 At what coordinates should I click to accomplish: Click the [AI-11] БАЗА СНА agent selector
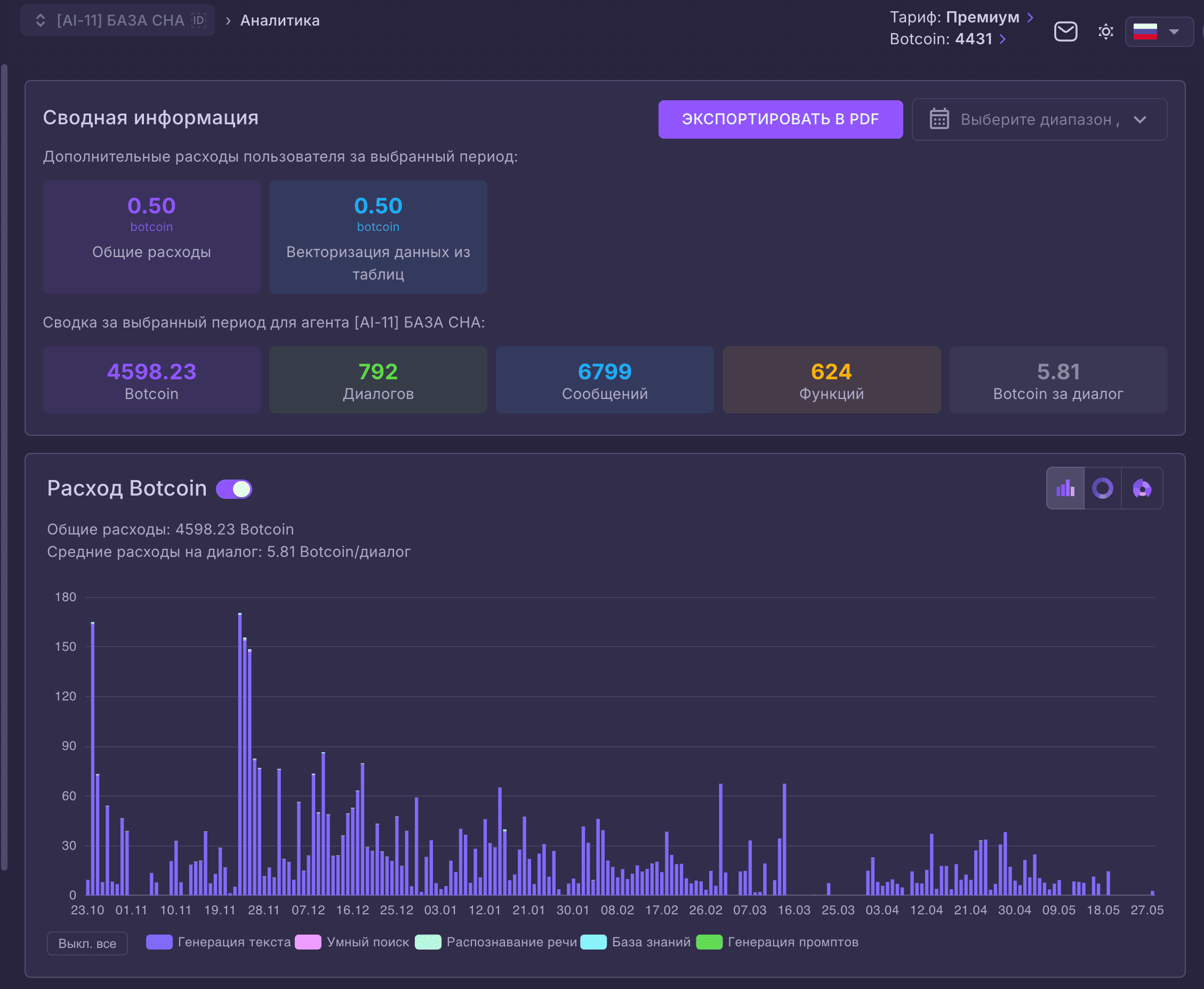pos(117,20)
